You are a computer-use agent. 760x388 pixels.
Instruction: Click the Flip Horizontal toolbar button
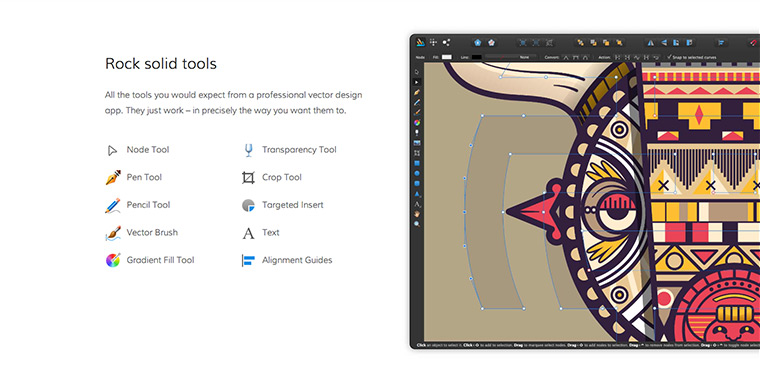pyautogui.click(x=650, y=43)
